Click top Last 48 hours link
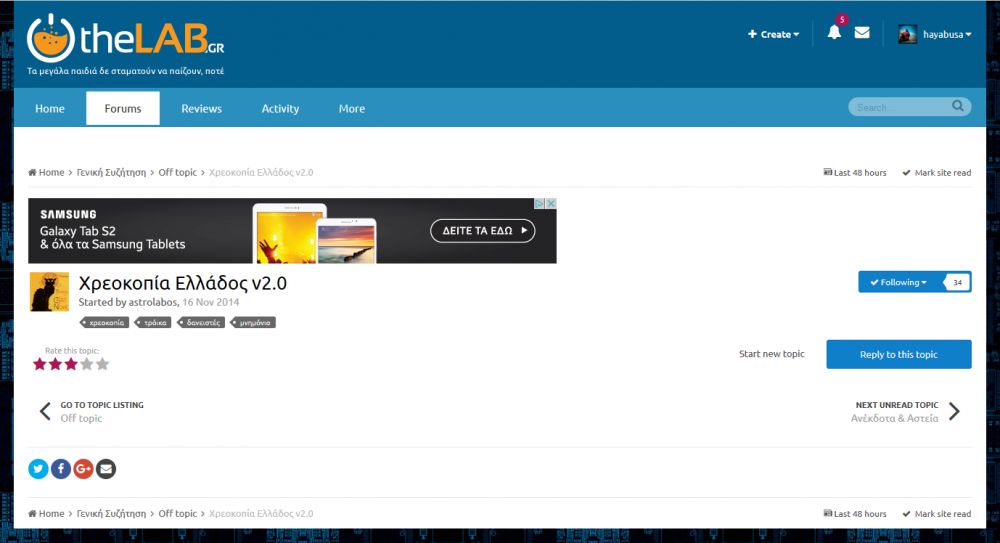 point(855,172)
